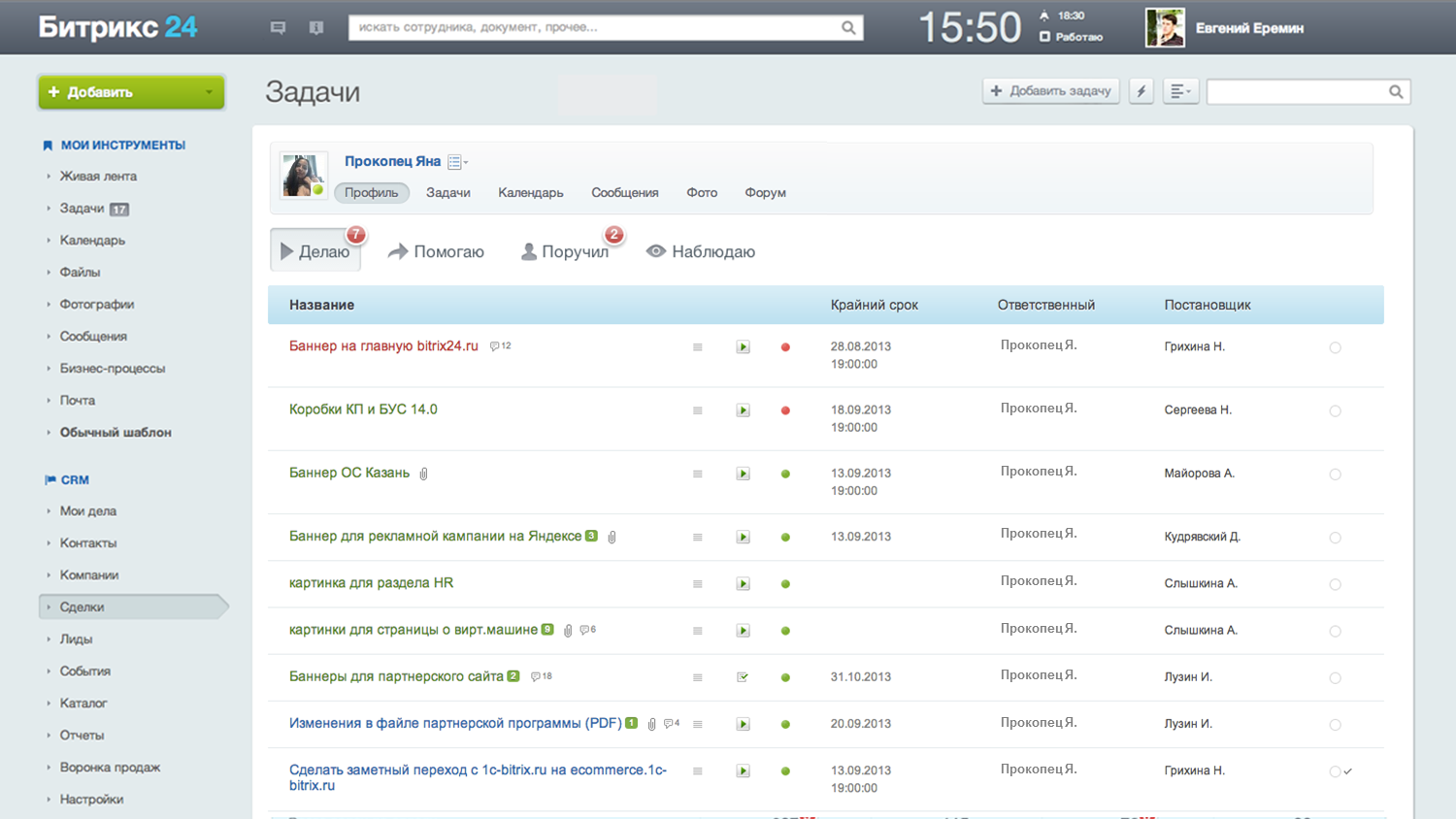The width and height of the screenshot is (1456, 819).
Task: Click Прокопец Яна's profile photo
Action: click(304, 176)
